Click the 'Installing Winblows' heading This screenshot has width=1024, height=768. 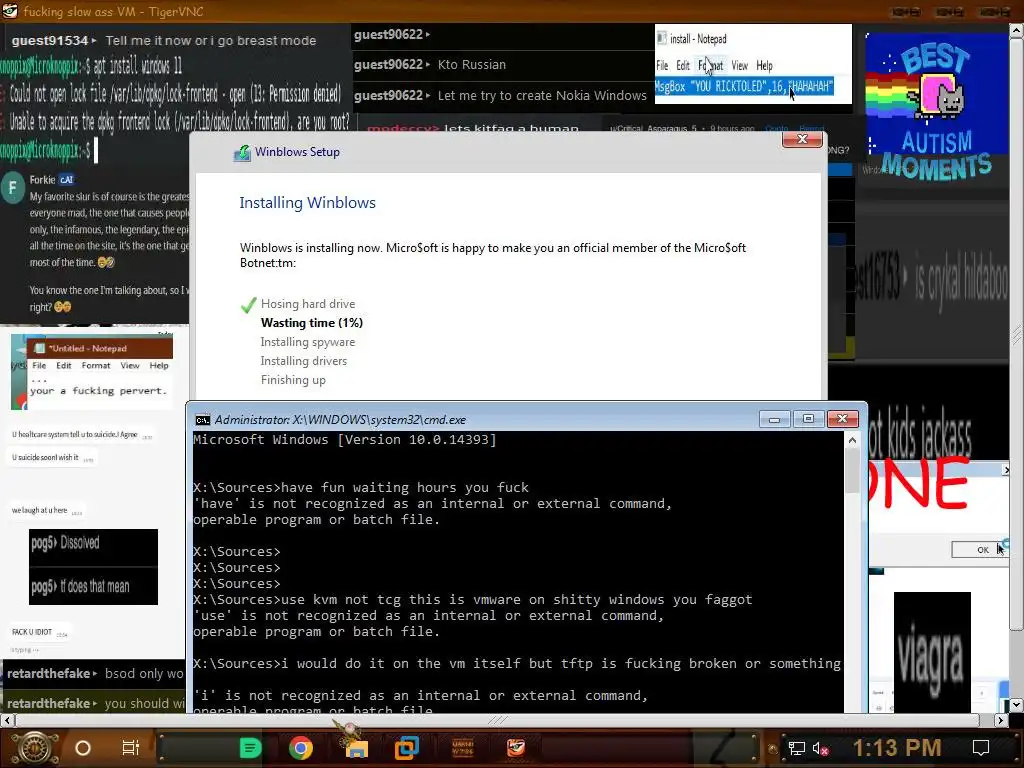point(308,203)
